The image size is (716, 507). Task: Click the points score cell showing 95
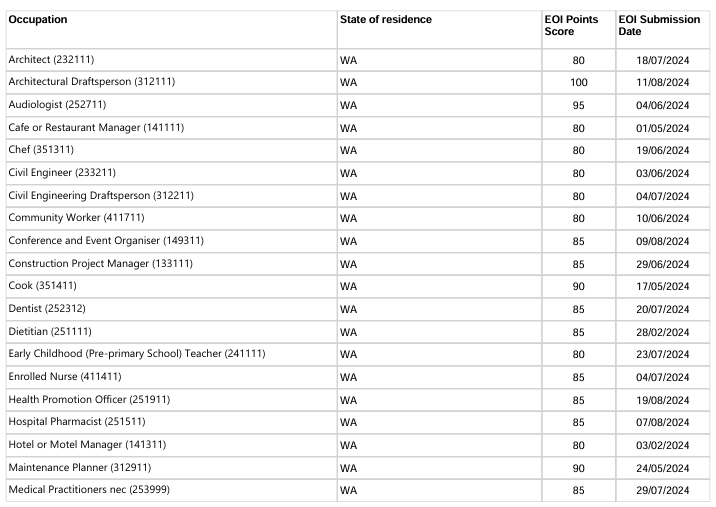(578, 105)
